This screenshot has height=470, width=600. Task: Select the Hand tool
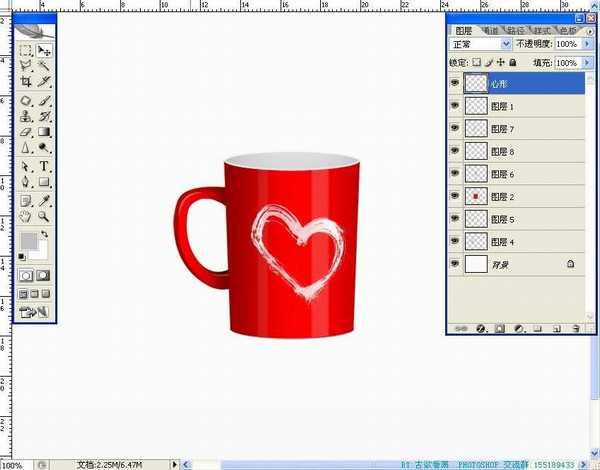coord(26,215)
